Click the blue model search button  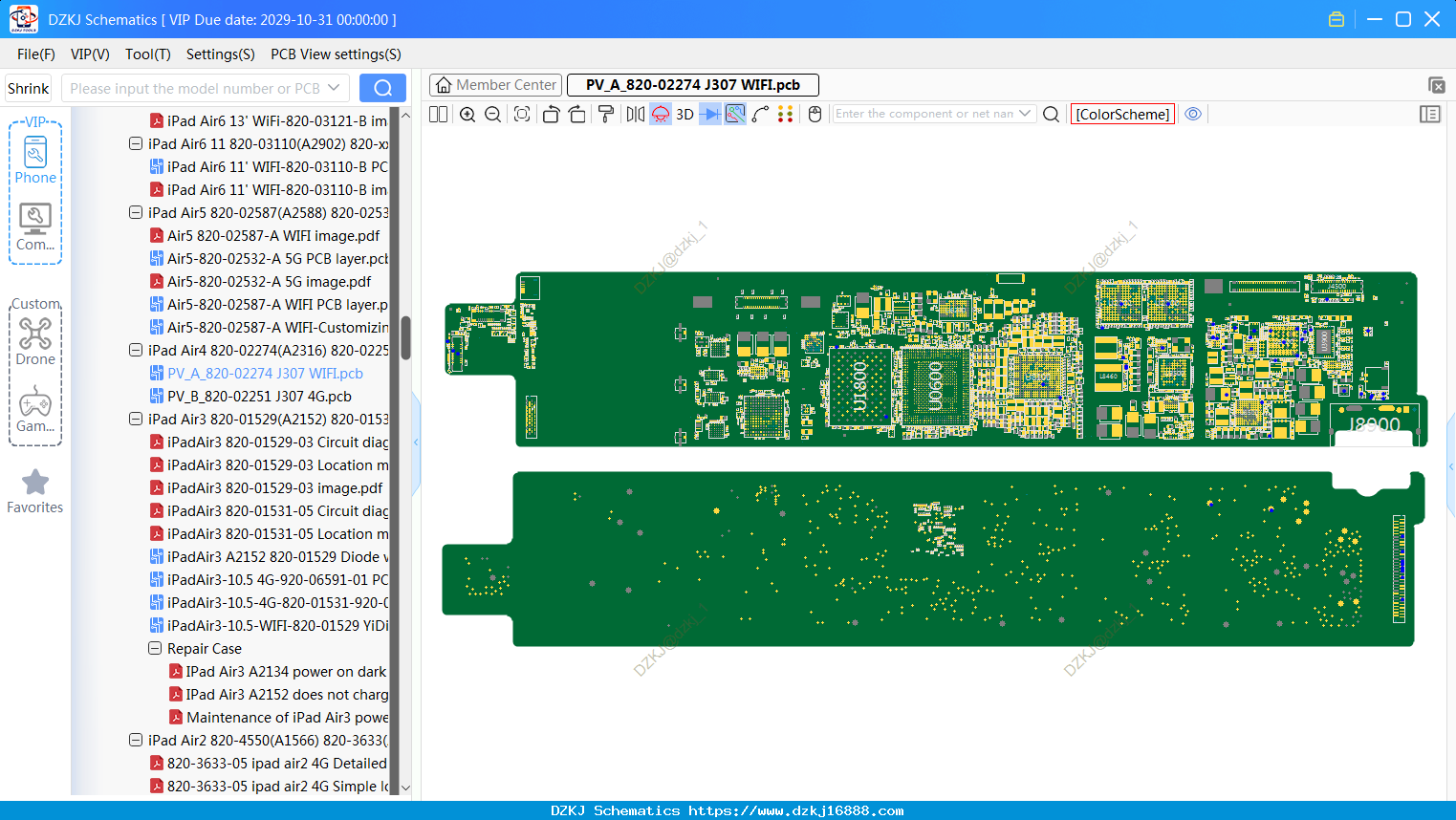(x=382, y=88)
